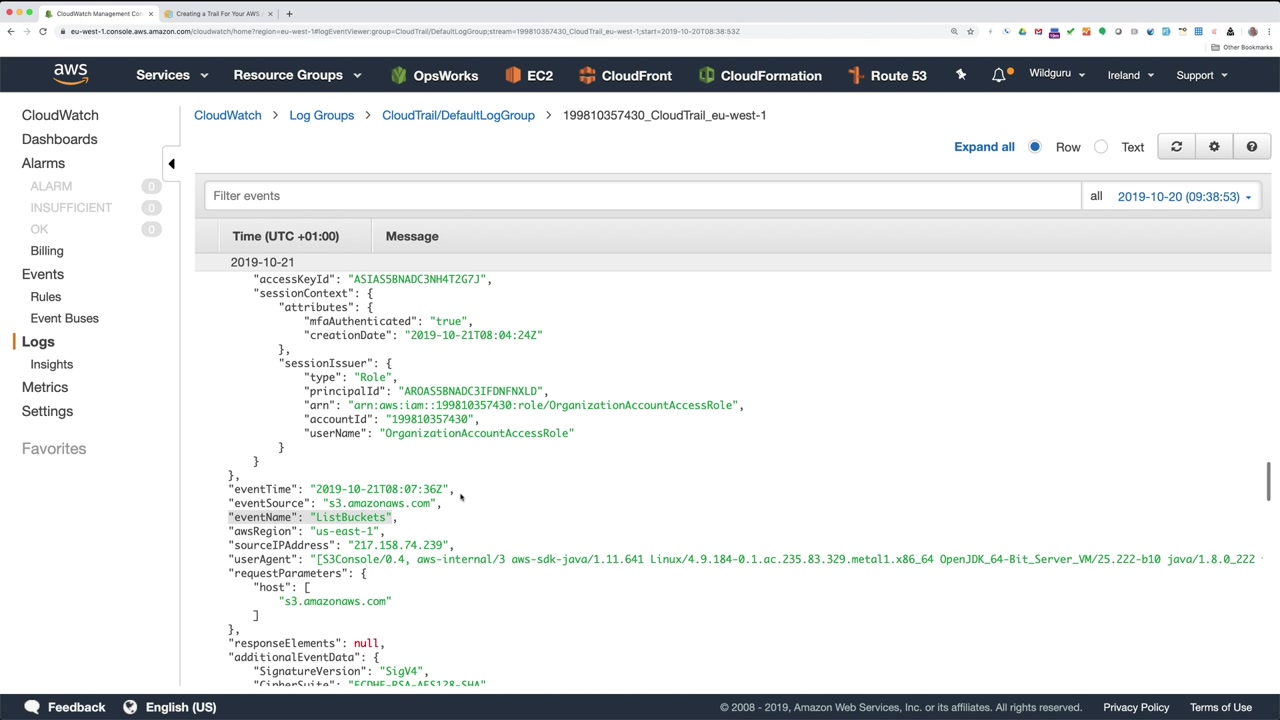The width and height of the screenshot is (1280, 720).
Task: Open the notifications bell
Action: coord(999,75)
